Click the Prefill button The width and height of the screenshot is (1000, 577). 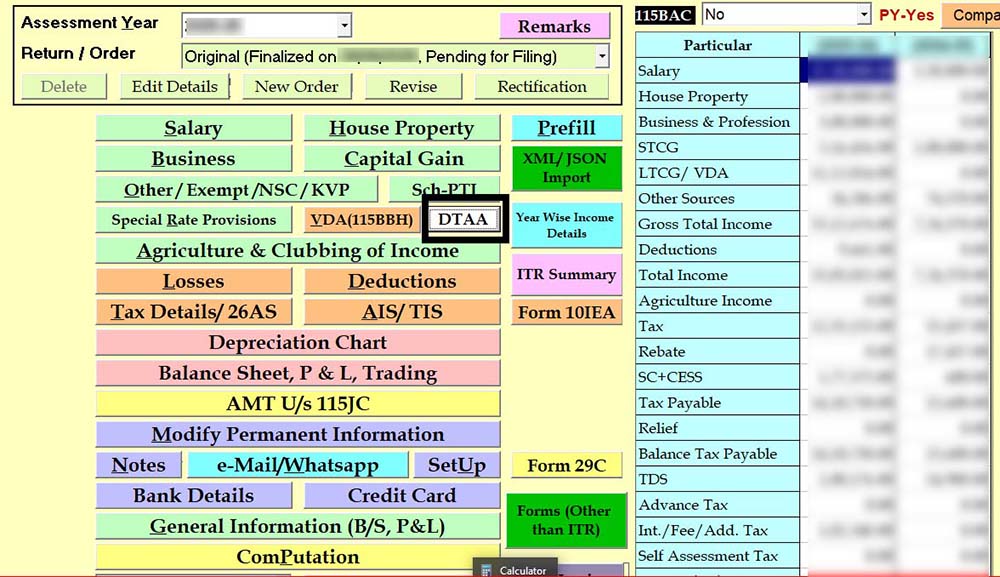pyautogui.click(x=566, y=128)
